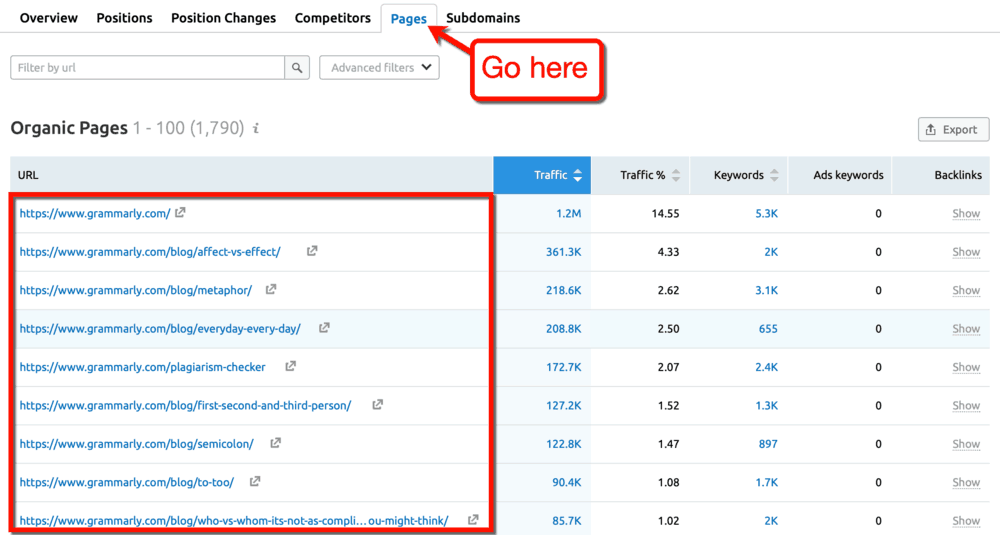Switch to the Positions tab
The width and height of the screenshot is (1000, 535).
pos(124,18)
